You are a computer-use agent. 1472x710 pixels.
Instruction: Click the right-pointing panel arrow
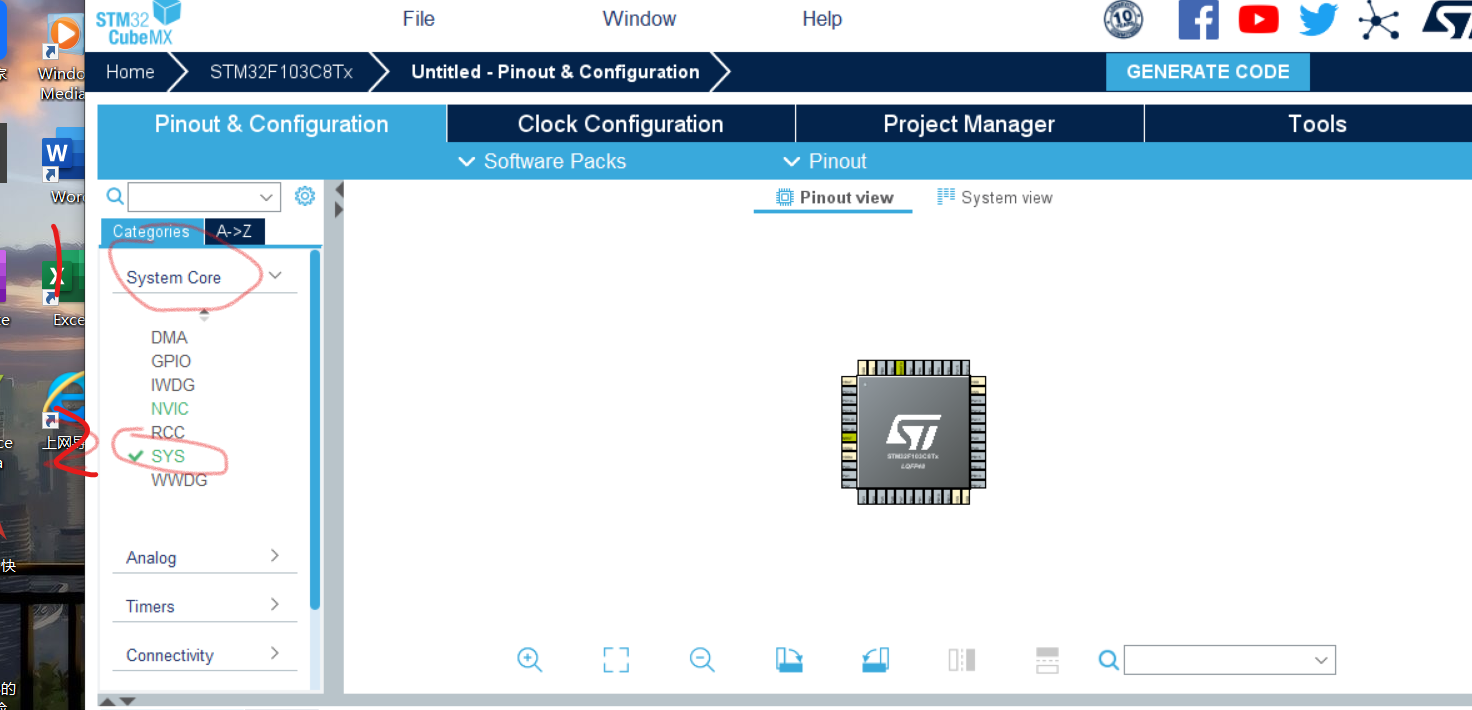[x=339, y=210]
